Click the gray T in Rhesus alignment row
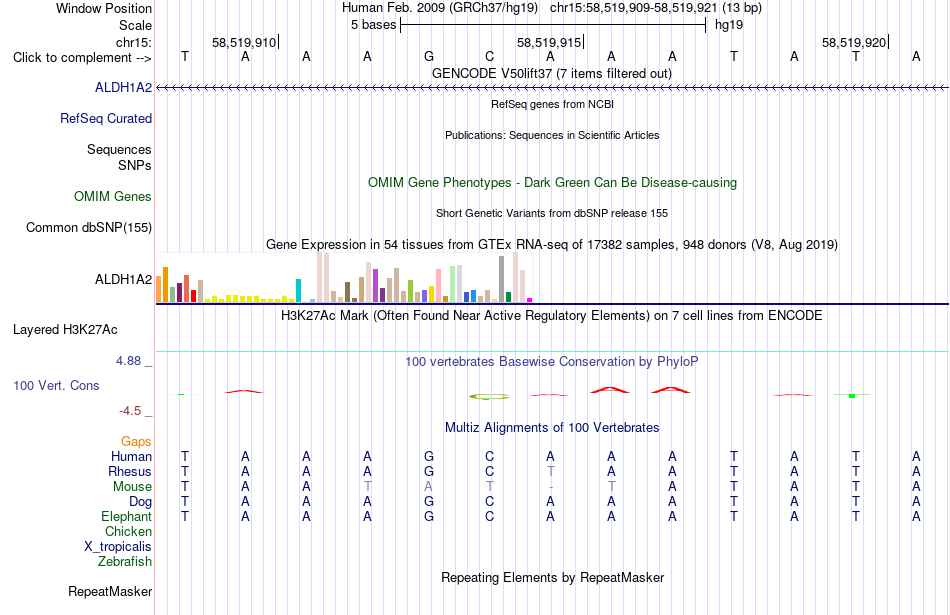Image resolution: width=950 pixels, height=615 pixels. coord(550,471)
